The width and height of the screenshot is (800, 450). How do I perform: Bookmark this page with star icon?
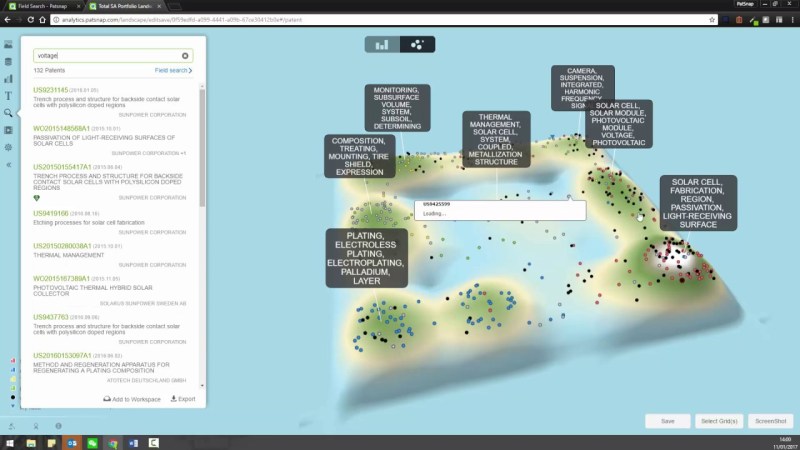click(712, 20)
